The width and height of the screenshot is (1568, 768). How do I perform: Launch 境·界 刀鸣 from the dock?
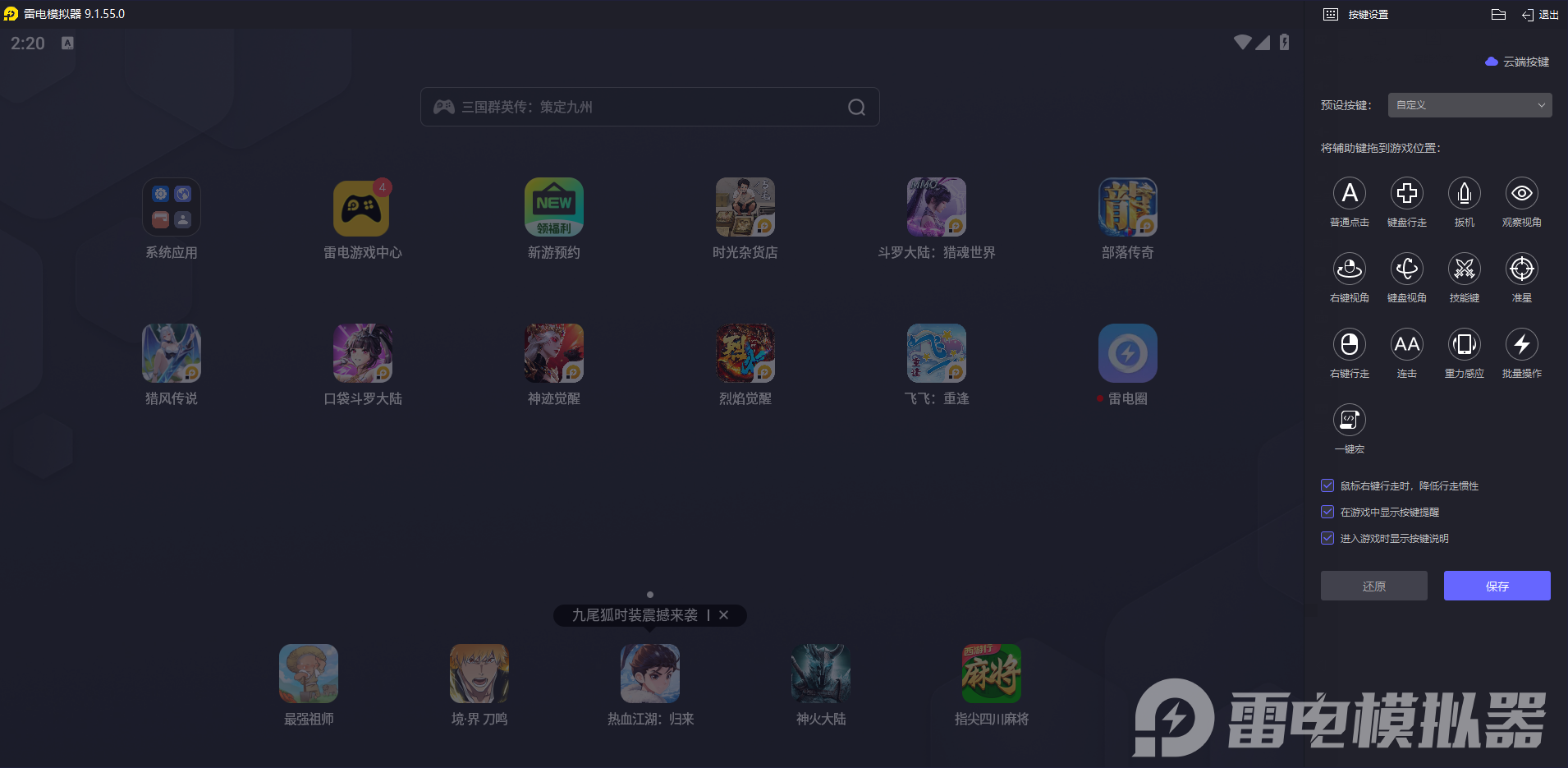pyautogui.click(x=479, y=674)
